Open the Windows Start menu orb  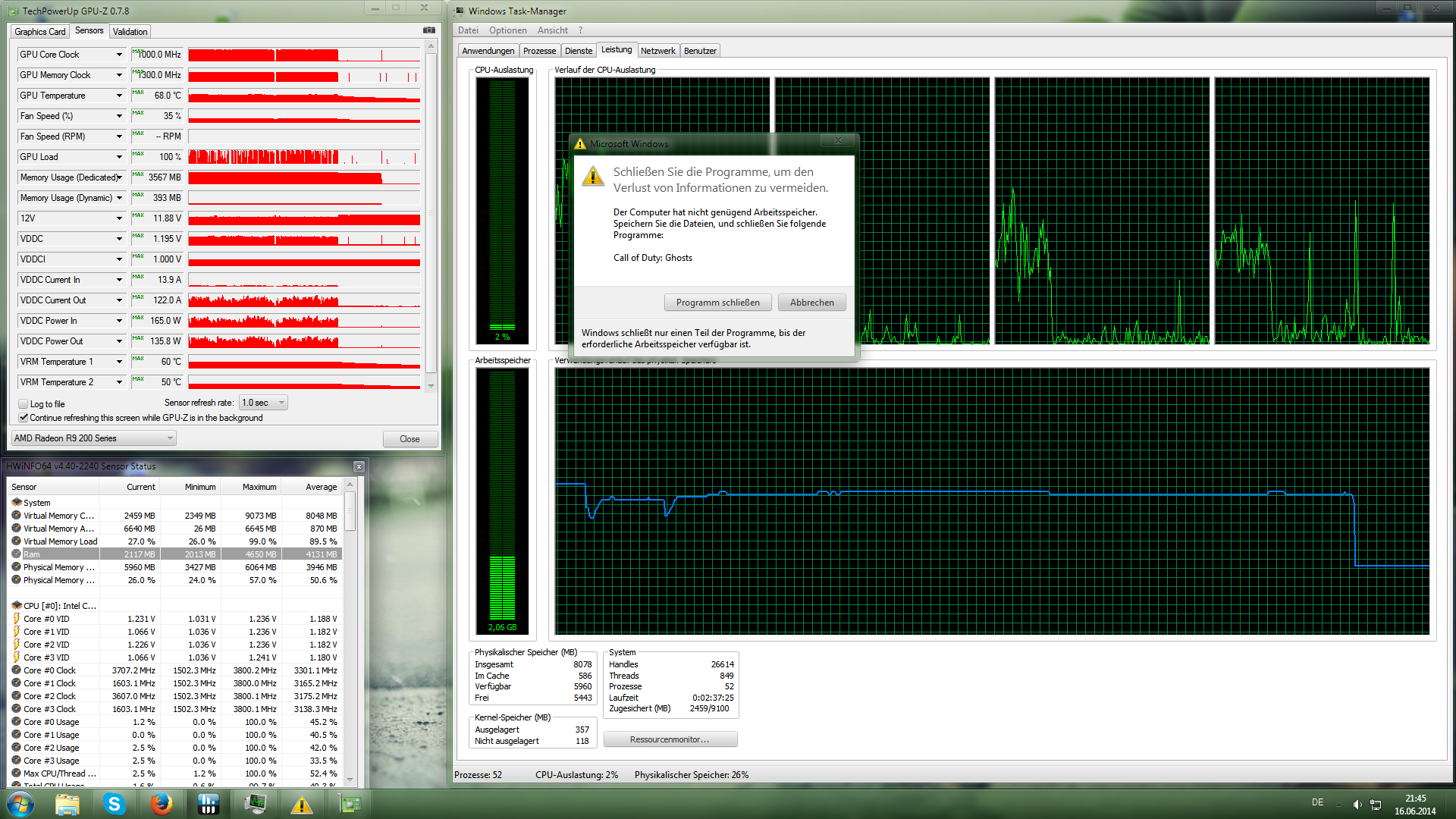point(20,804)
